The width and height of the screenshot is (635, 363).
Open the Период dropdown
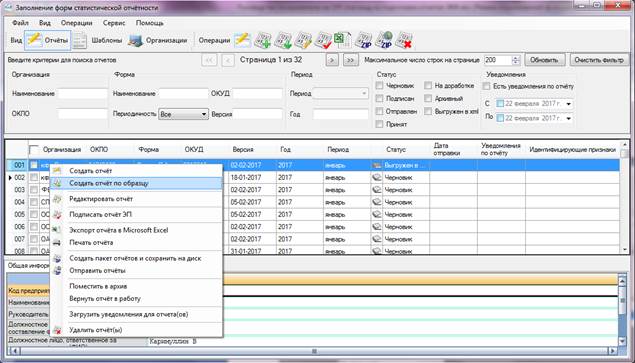click(x=341, y=94)
